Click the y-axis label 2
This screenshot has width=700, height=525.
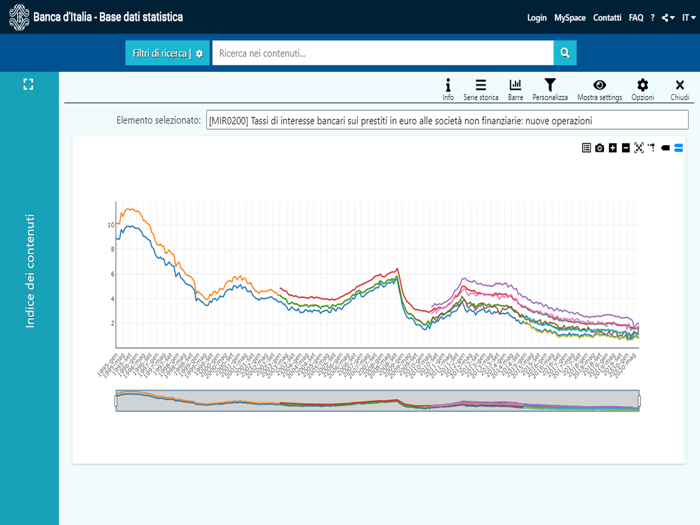pos(112,323)
